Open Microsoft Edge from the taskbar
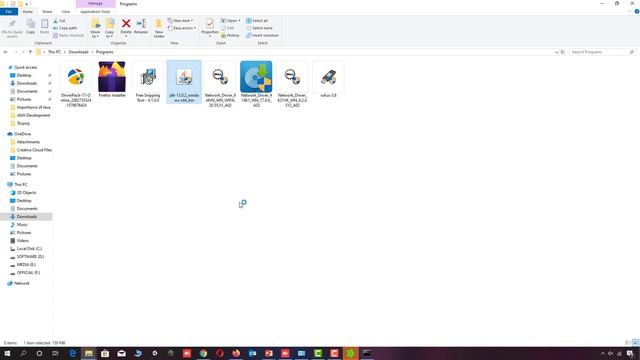The height and width of the screenshot is (360, 640). tap(72, 353)
